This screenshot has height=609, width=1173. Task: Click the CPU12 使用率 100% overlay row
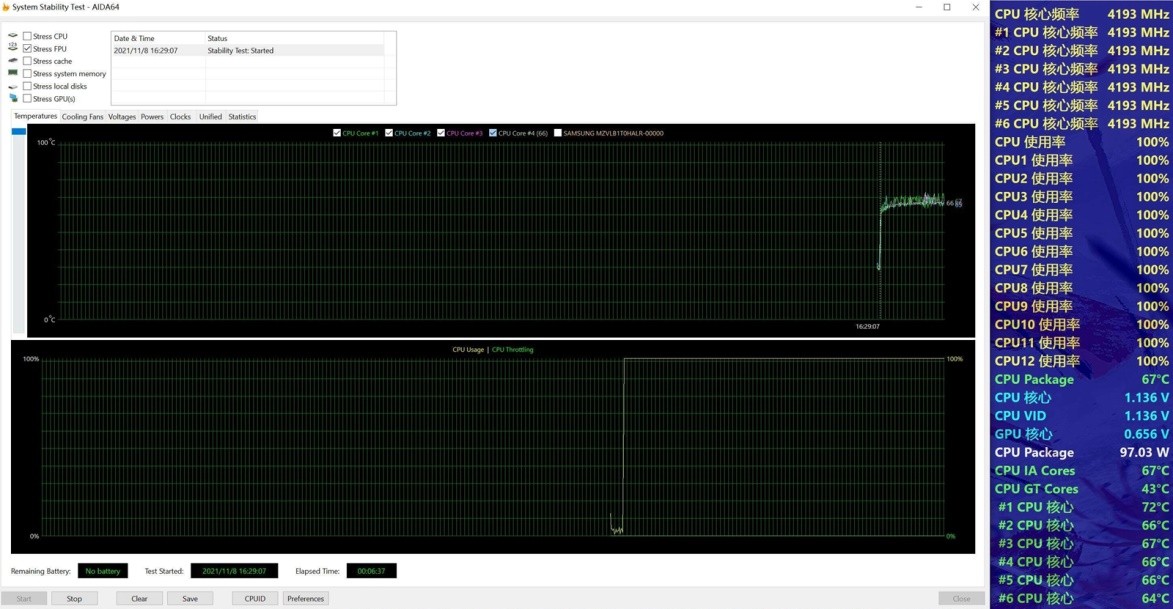point(1081,361)
